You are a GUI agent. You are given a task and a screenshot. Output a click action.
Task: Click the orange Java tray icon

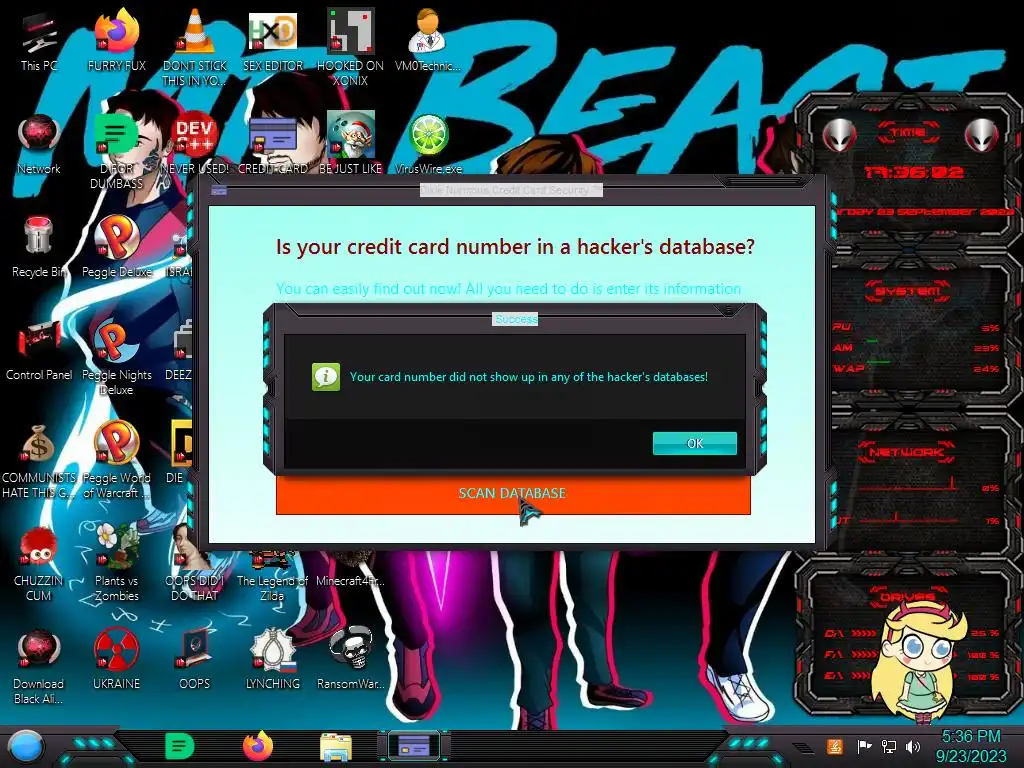(x=835, y=746)
